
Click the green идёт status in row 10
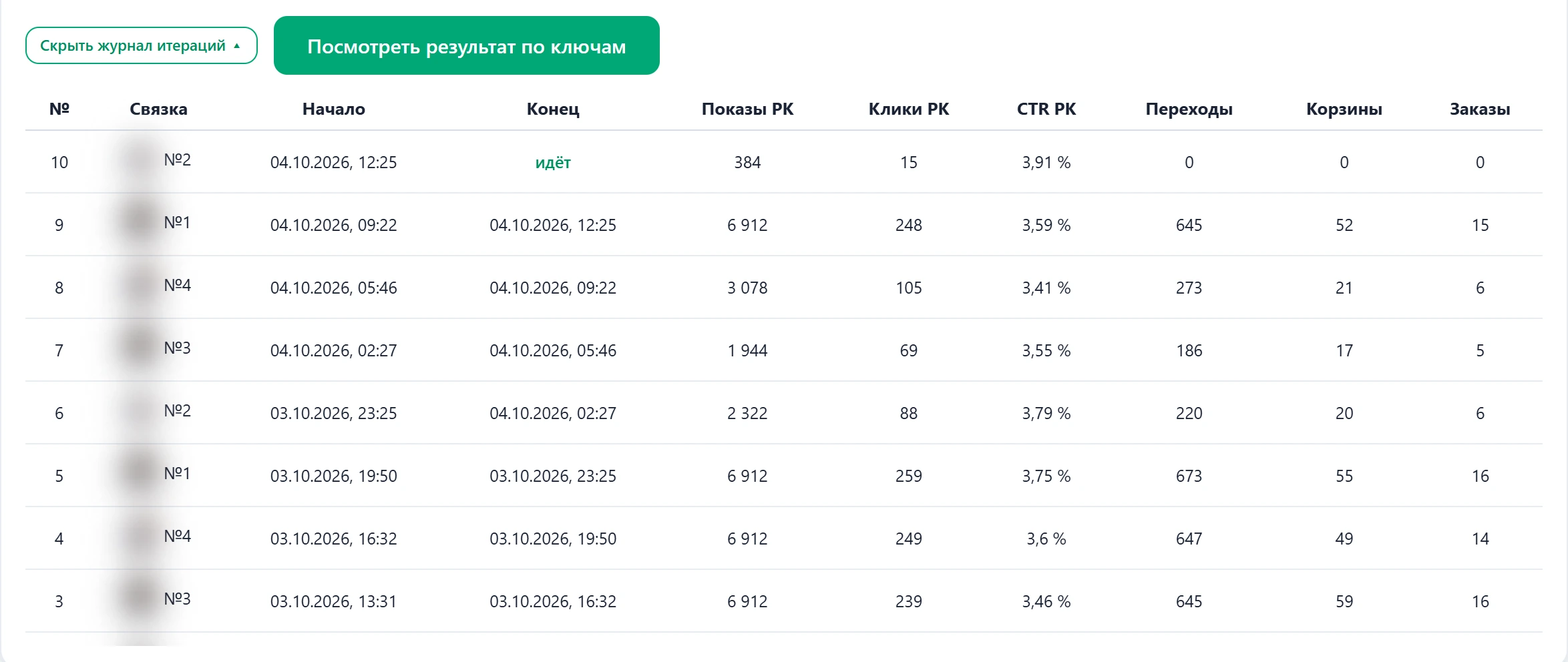(553, 163)
